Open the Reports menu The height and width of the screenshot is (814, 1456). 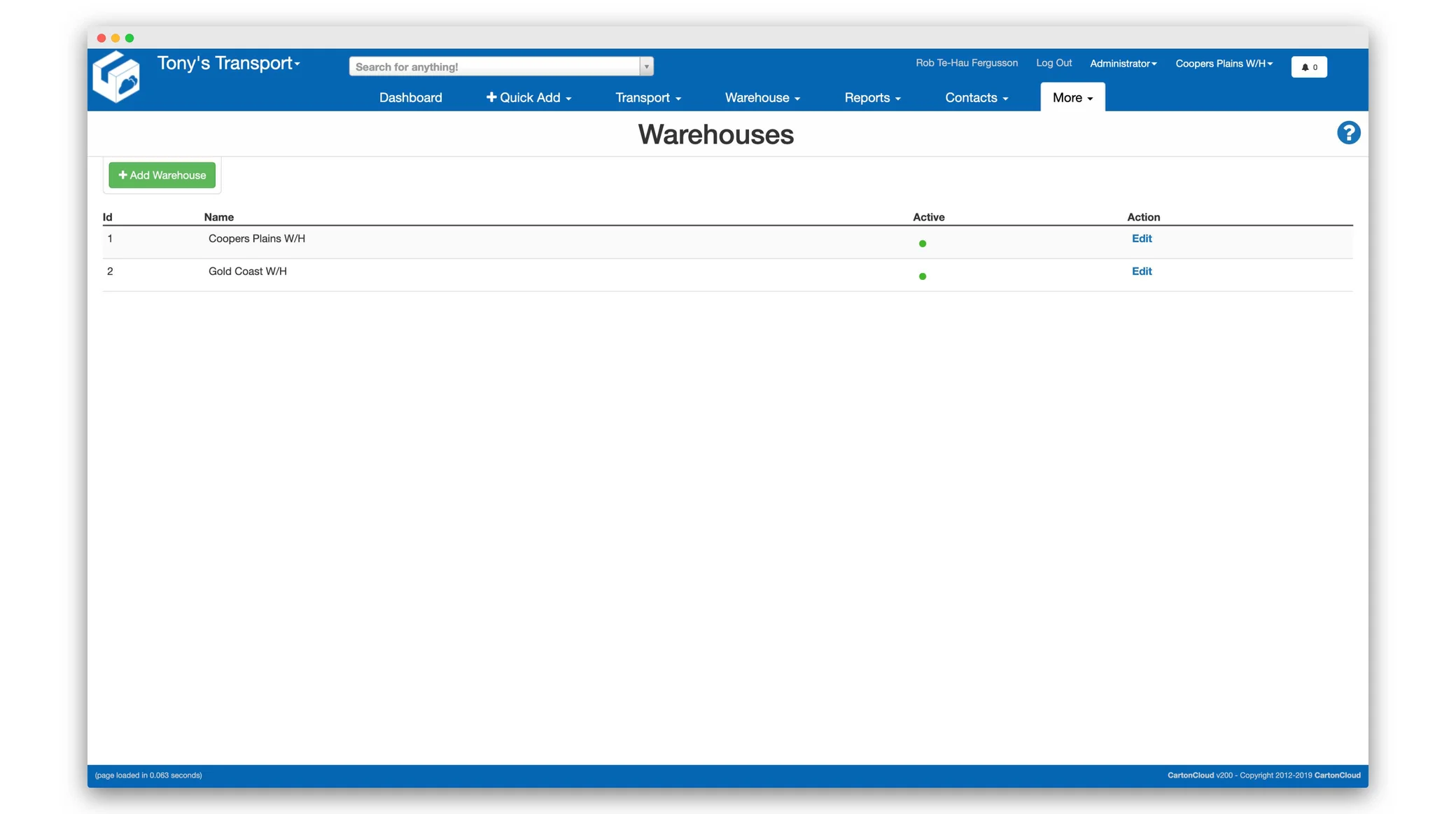coord(871,98)
